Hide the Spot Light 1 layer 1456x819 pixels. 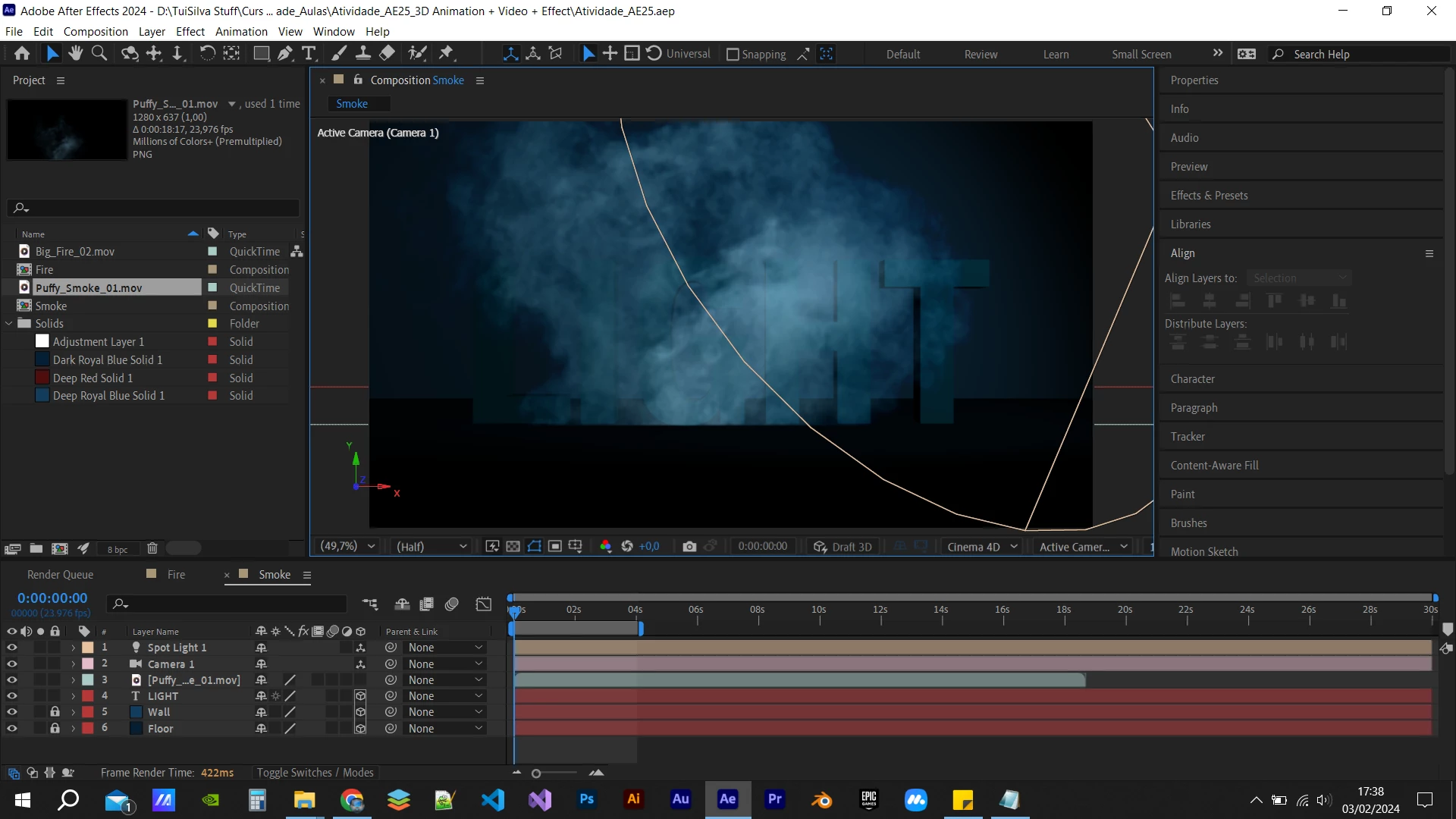[11, 648]
